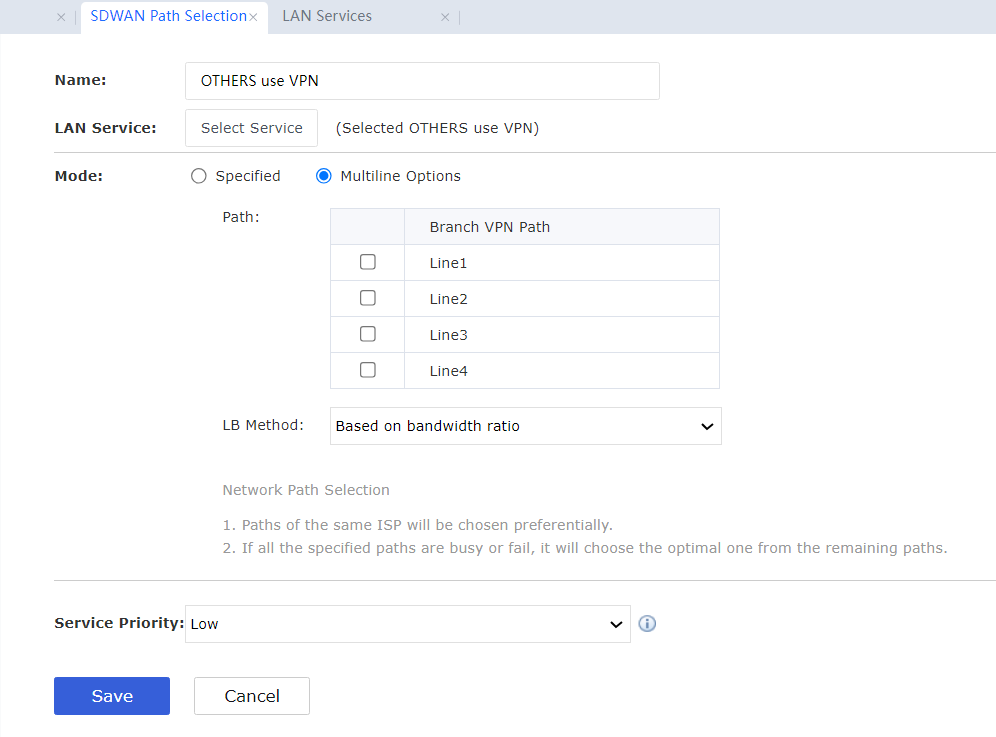Select the Line4 path checkbox
Screen dimensions: 996x737
(x=367, y=370)
